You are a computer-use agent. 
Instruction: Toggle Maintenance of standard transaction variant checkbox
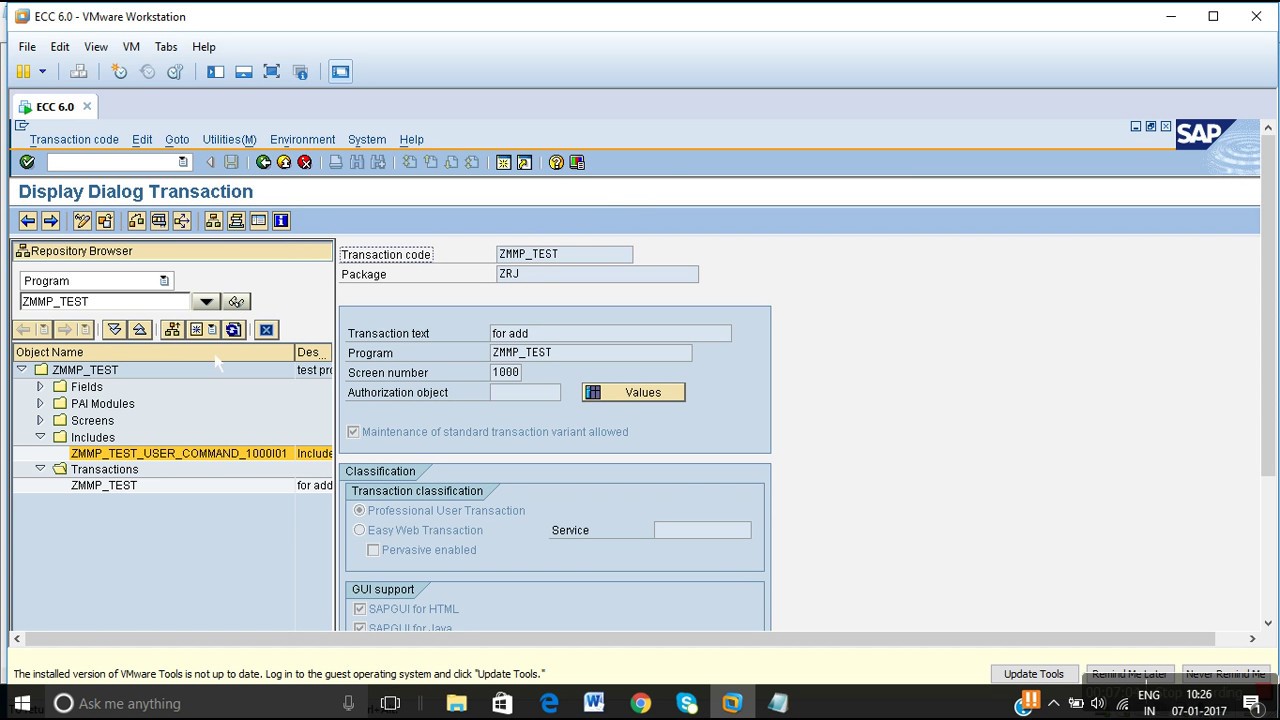tap(353, 432)
